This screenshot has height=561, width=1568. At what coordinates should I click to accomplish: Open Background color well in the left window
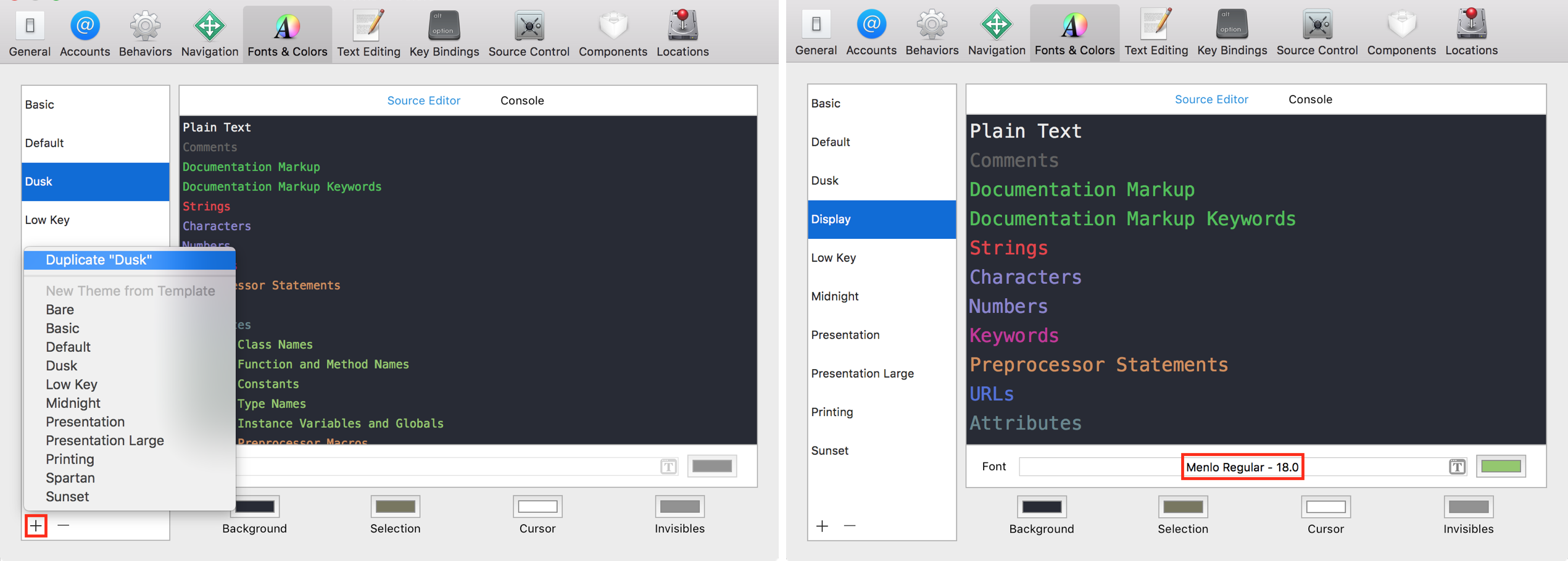tap(255, 507)
